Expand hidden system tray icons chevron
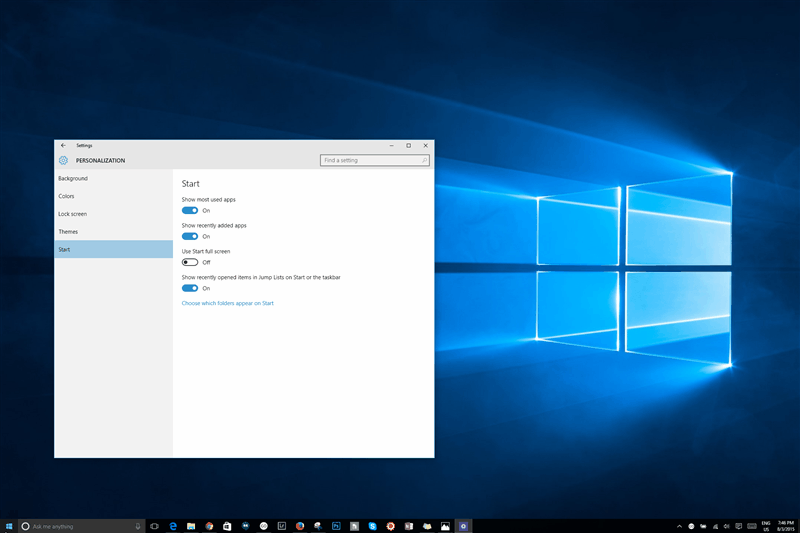The image size is (800, 533). [679, 526]
